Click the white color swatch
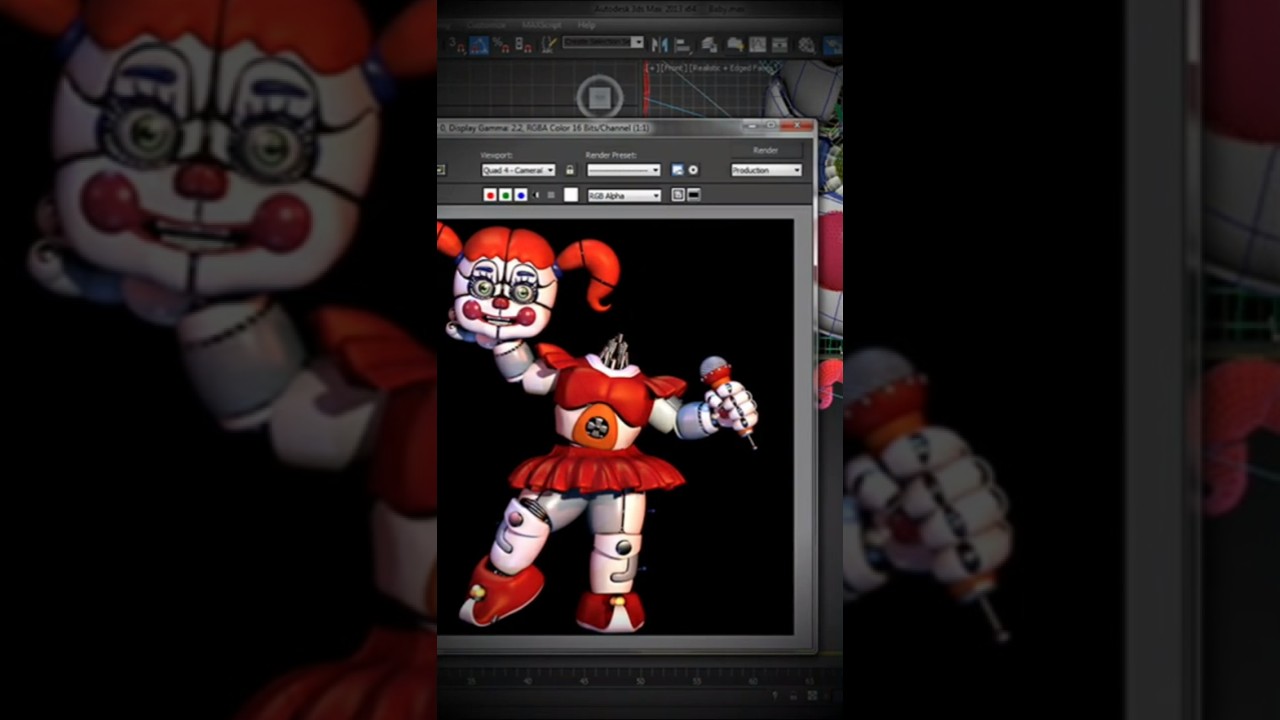Viewport: 1280px width, 720px height. [571, 195]
